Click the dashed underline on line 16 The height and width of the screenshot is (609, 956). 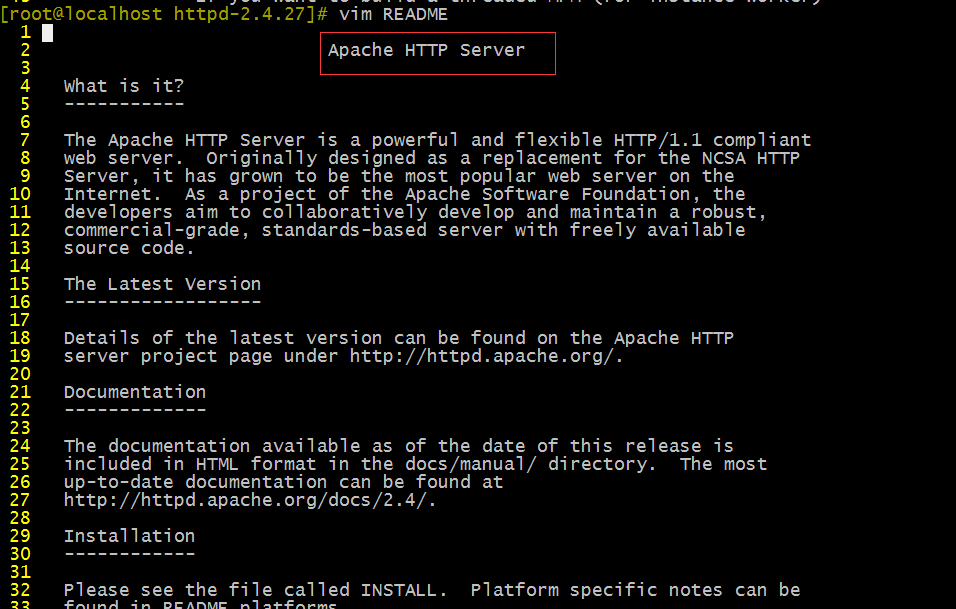162,302
